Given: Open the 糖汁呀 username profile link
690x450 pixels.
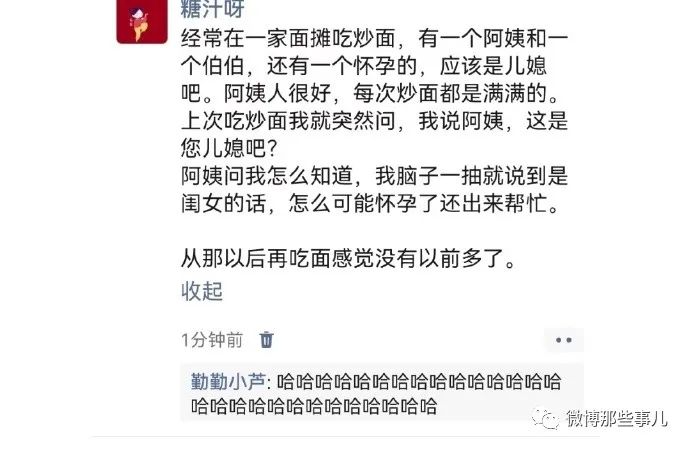Looking at the screenshot, I should tap(213, 9).
